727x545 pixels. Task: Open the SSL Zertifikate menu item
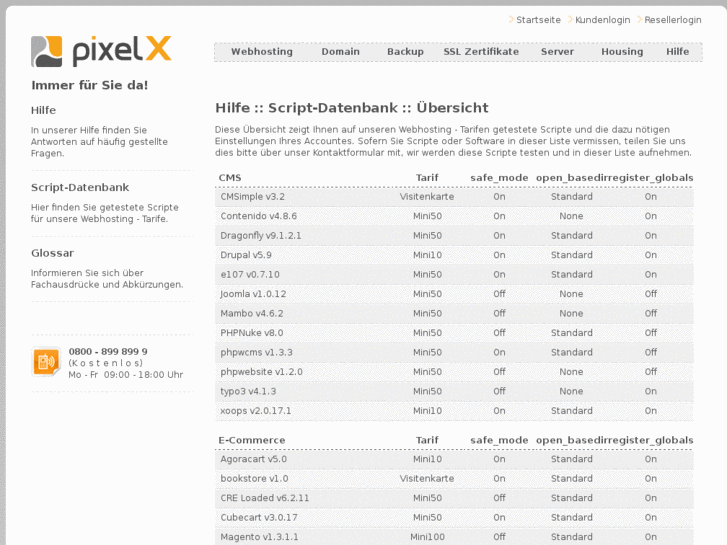(x=481, y=51)
